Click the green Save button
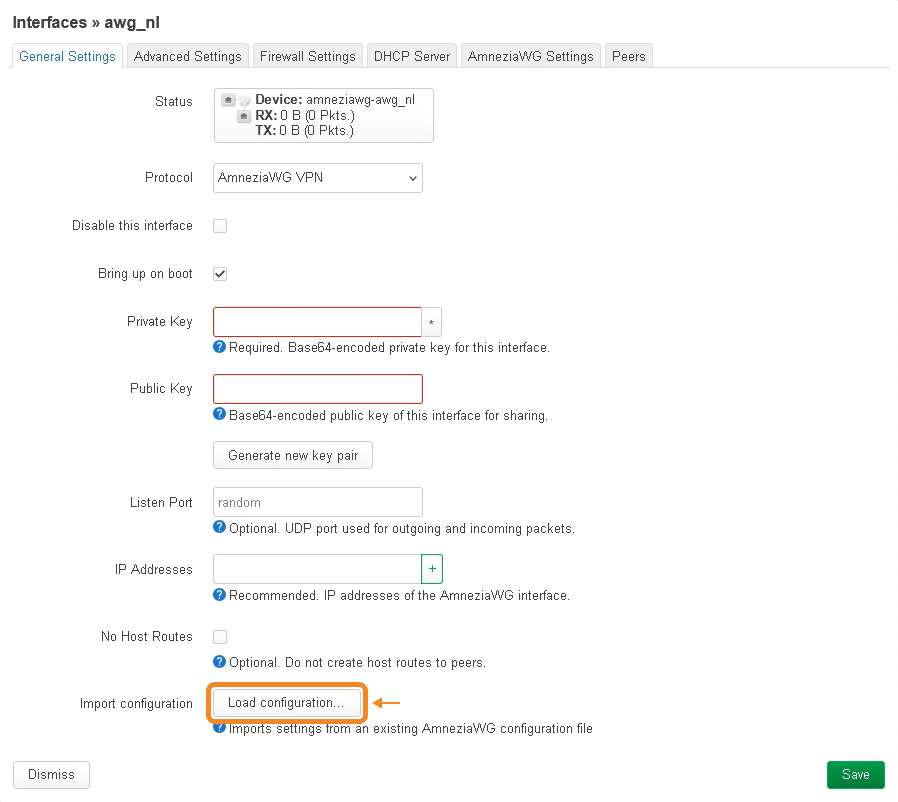The height and width of the screenshot is (802, 898). pos(855,775)
